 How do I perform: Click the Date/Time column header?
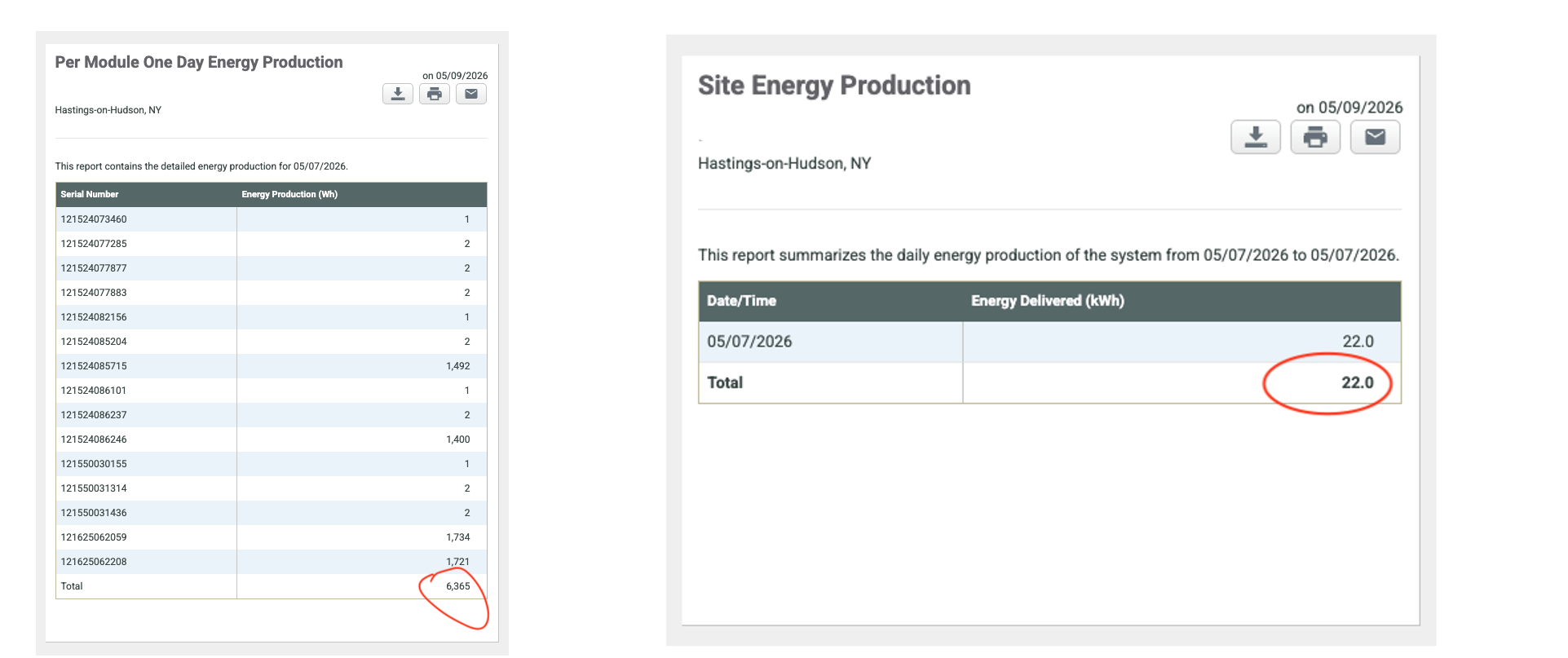click(x=741, y=301)
